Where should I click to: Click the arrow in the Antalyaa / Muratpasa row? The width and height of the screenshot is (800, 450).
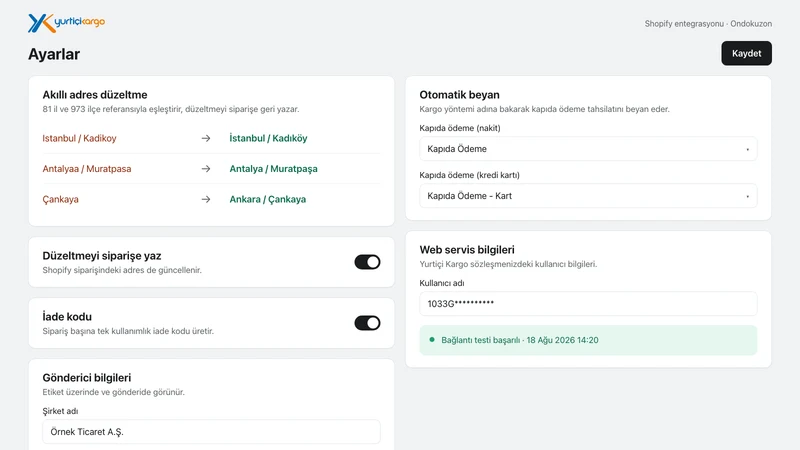coord(206,169)
